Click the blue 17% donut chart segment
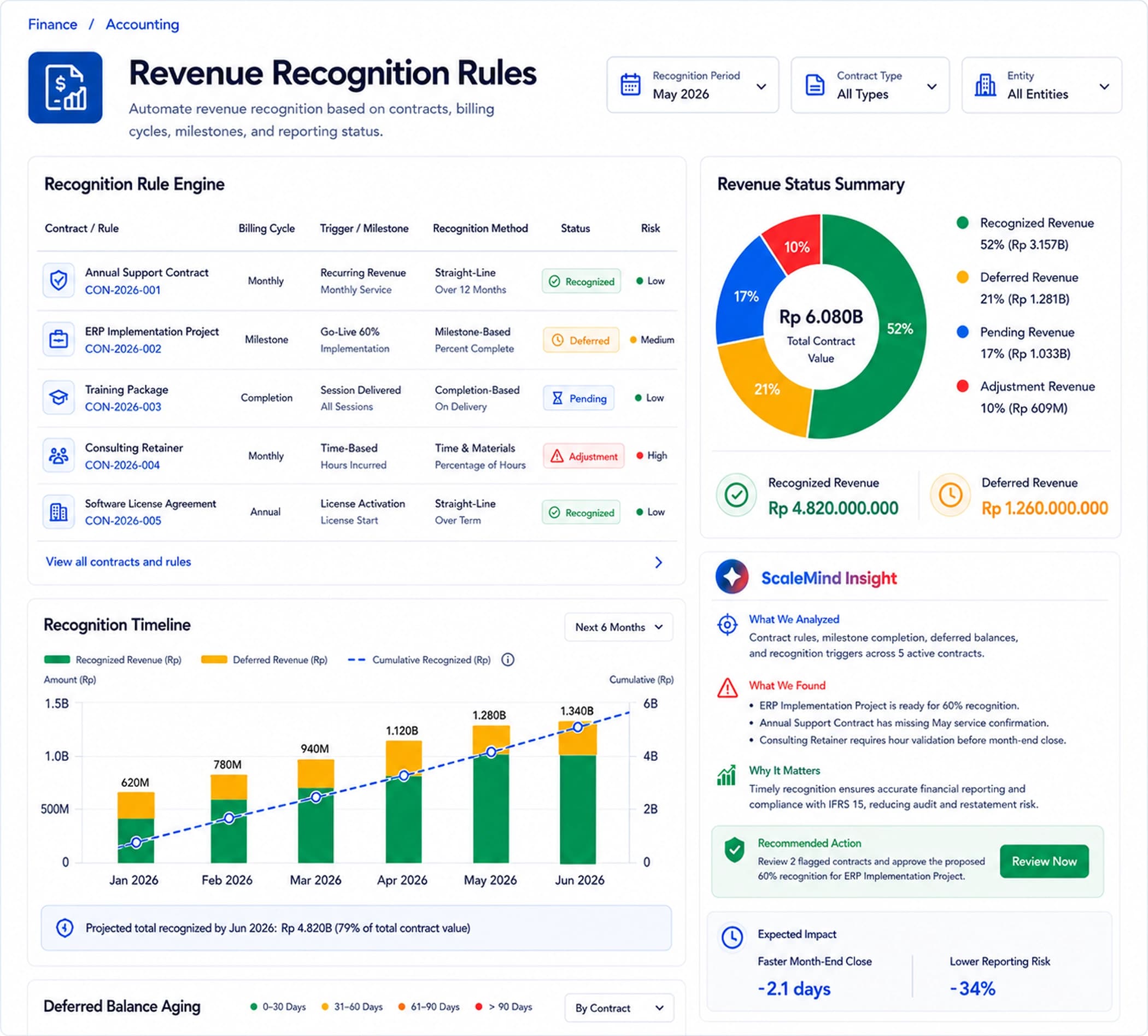The height and width of the screenshot is (1036, 1148). click(x=747, y=296)
